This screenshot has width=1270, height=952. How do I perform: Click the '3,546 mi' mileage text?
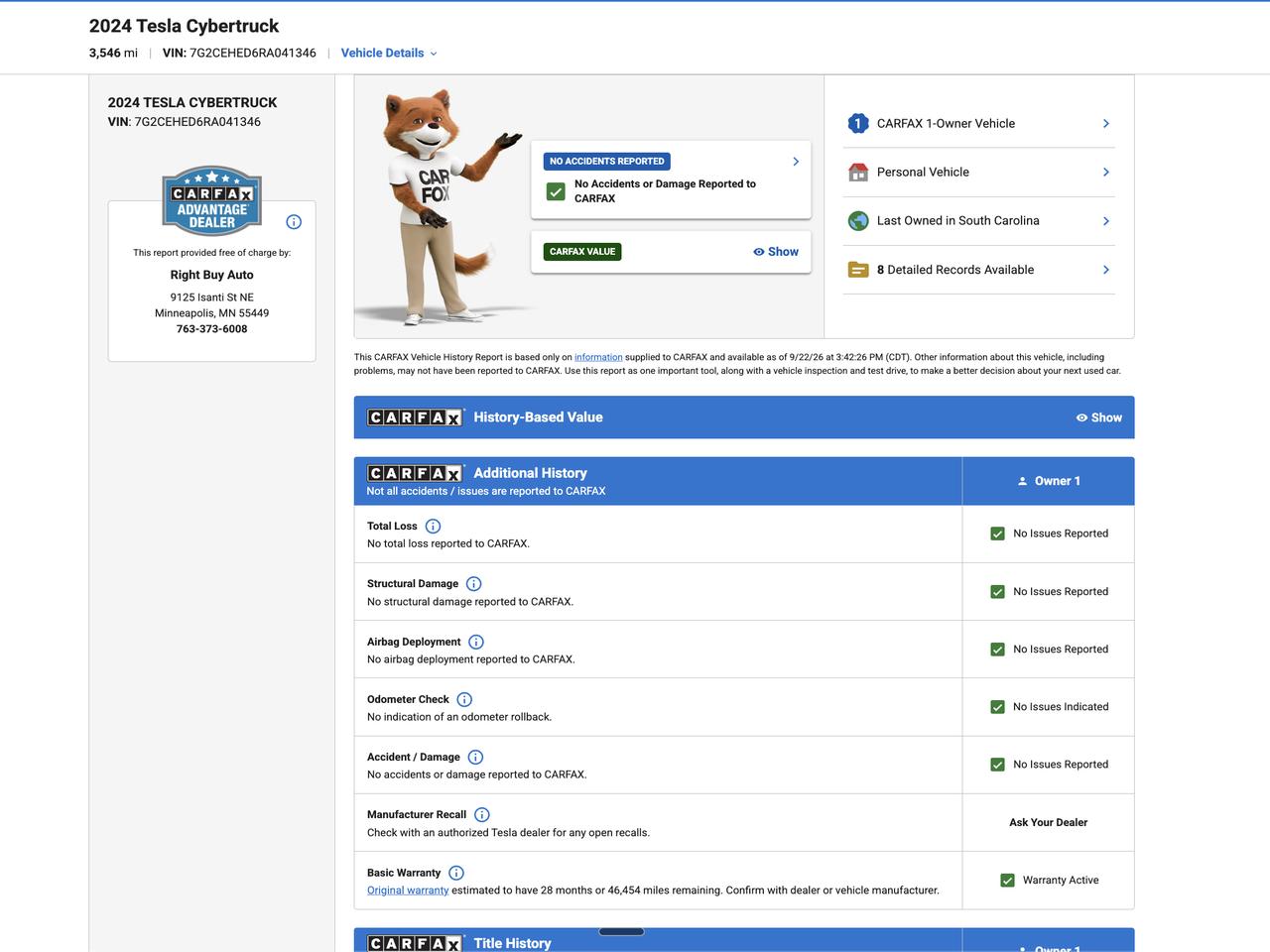113,54
